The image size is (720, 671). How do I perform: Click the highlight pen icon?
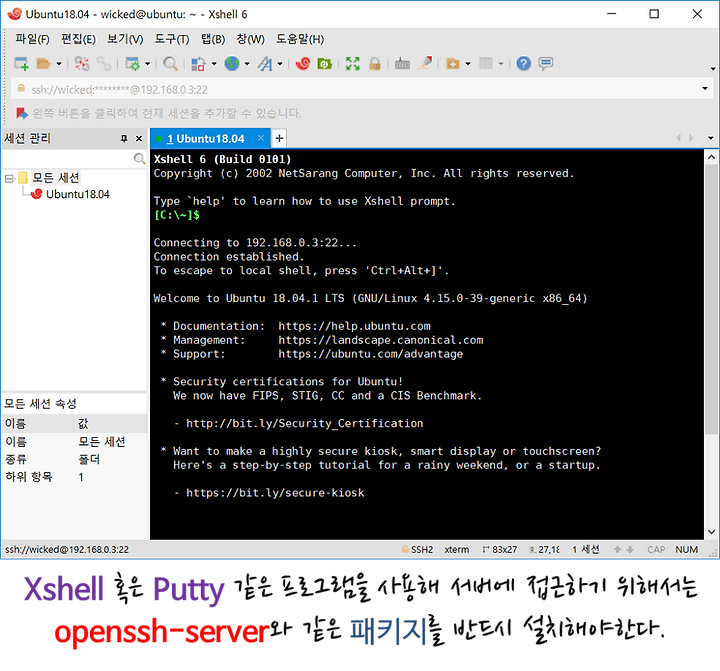pyautogui.click(x=425, y=63)
